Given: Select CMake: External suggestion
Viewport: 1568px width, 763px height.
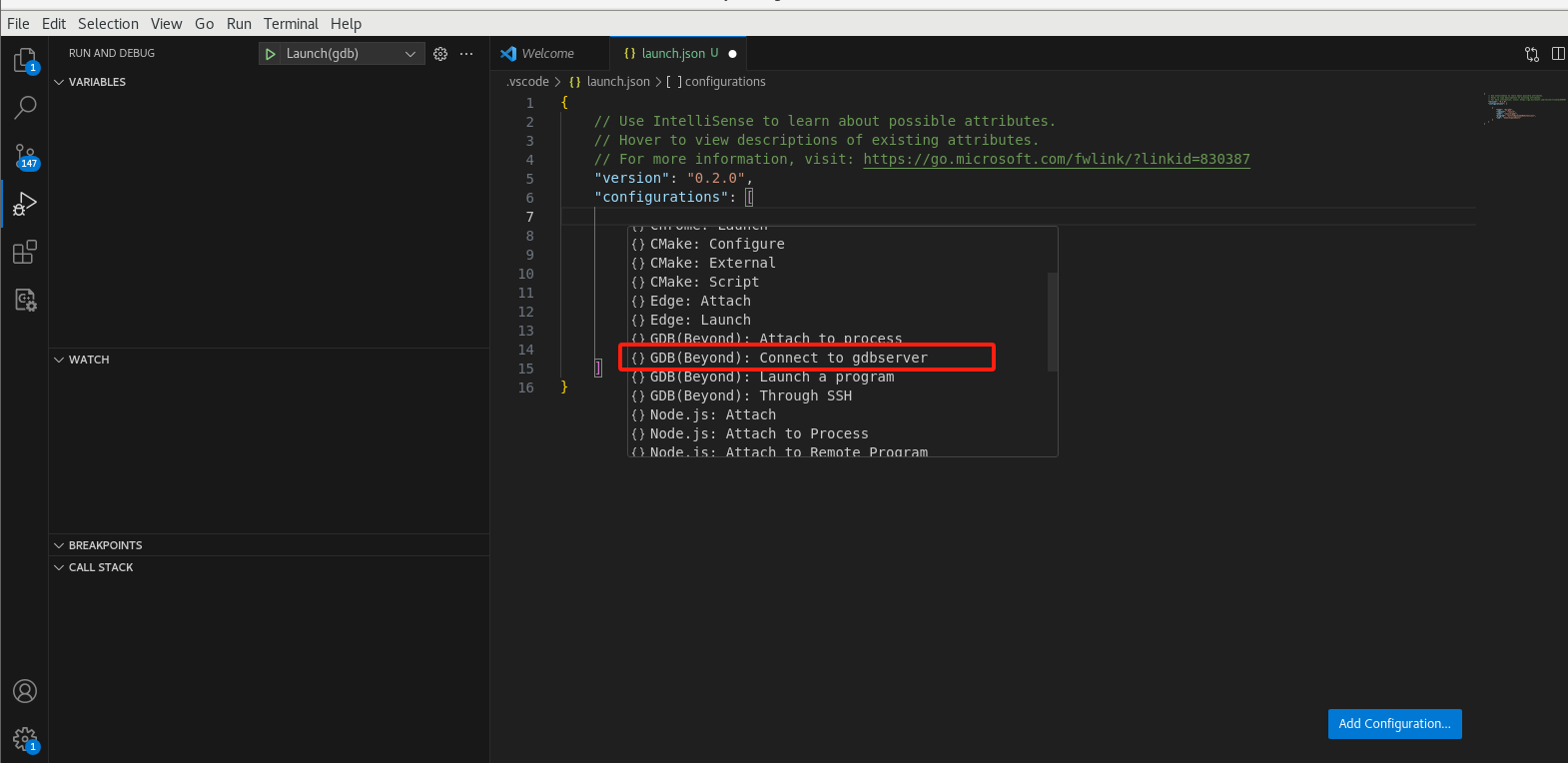Looking at the screenshot, I should coord(841,264).
